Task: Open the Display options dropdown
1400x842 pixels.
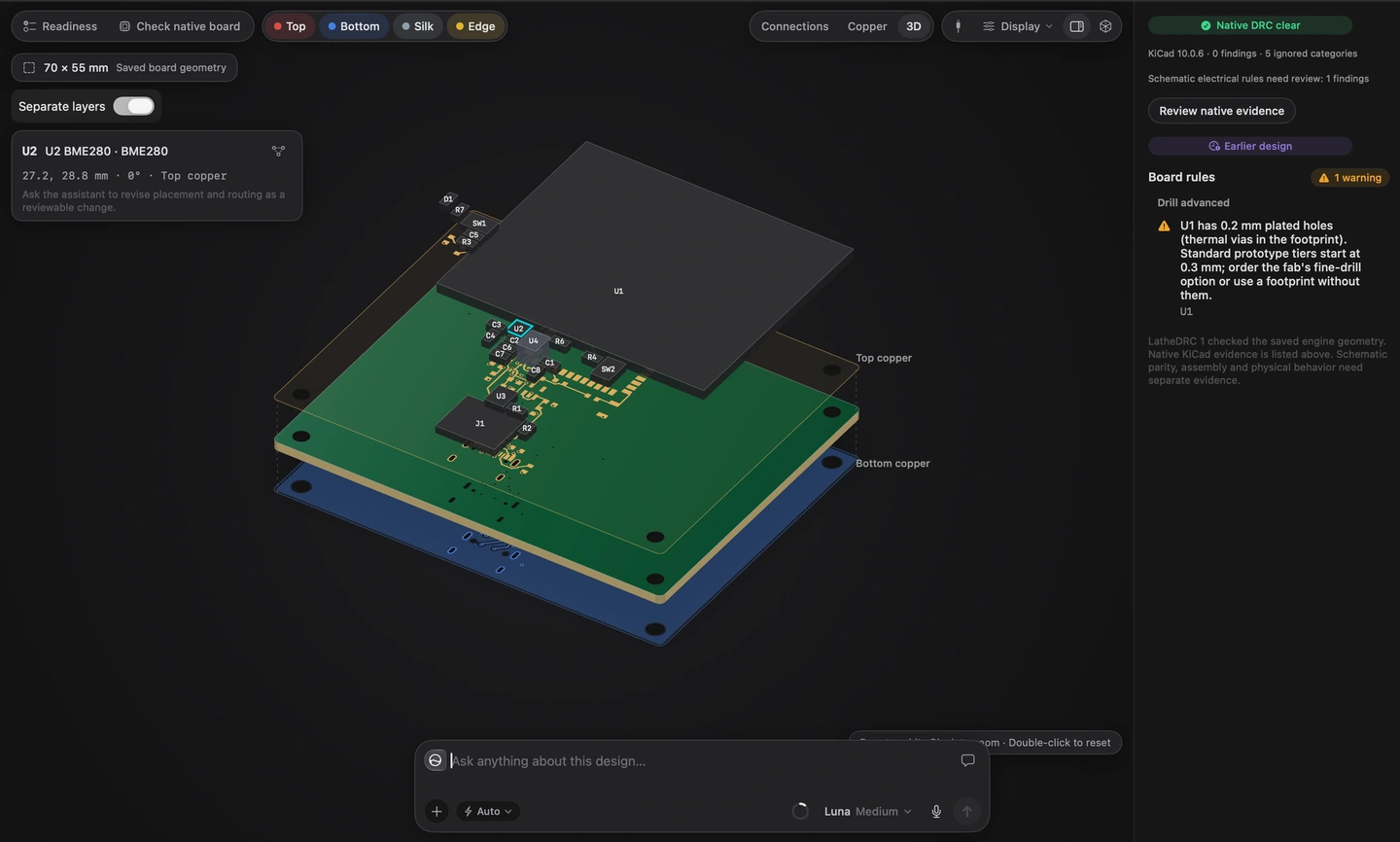Action: tap(1017, 26)
